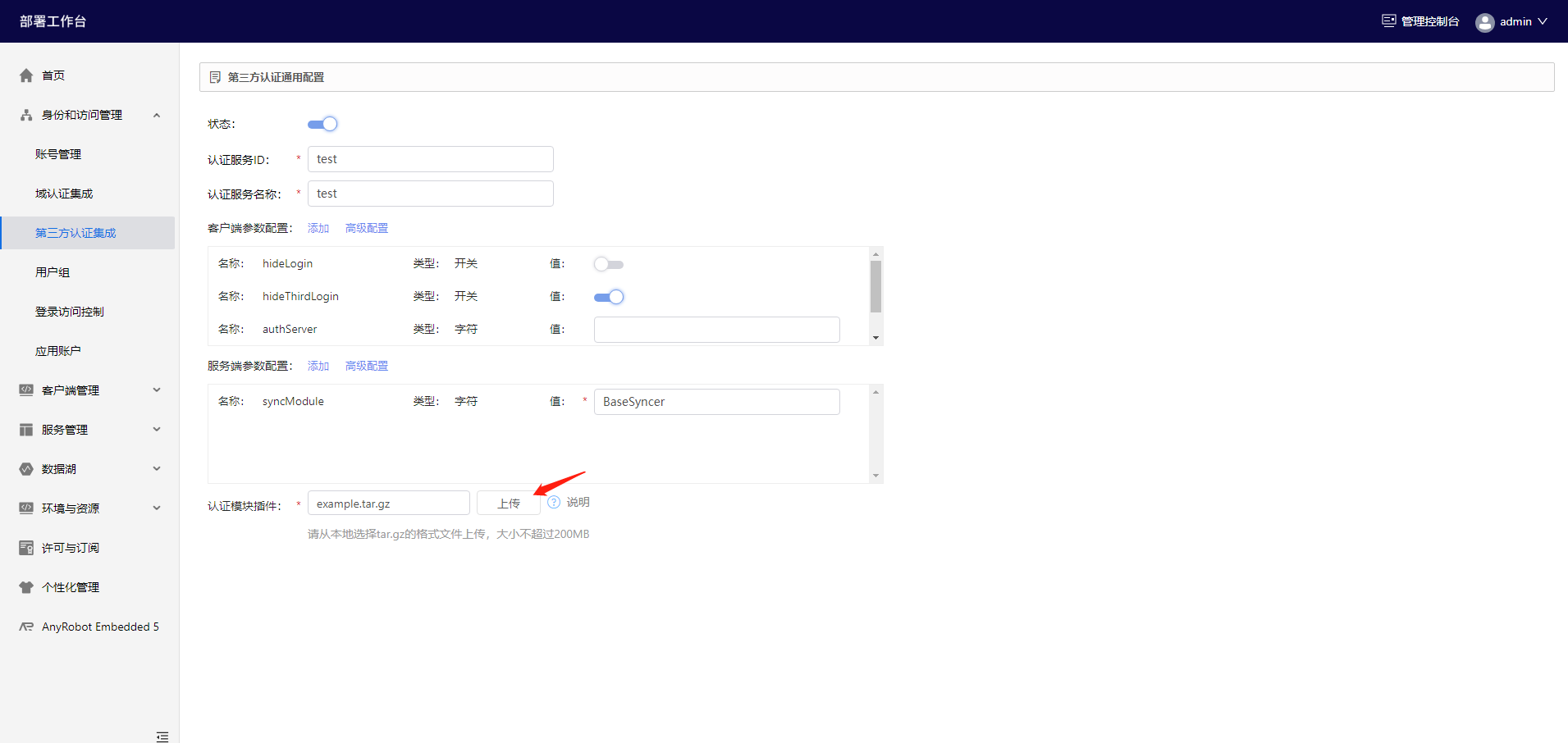Expand the 环境与资源 chevron
This screenshot has width=1568, height=743.
click(x=157, y=508)
